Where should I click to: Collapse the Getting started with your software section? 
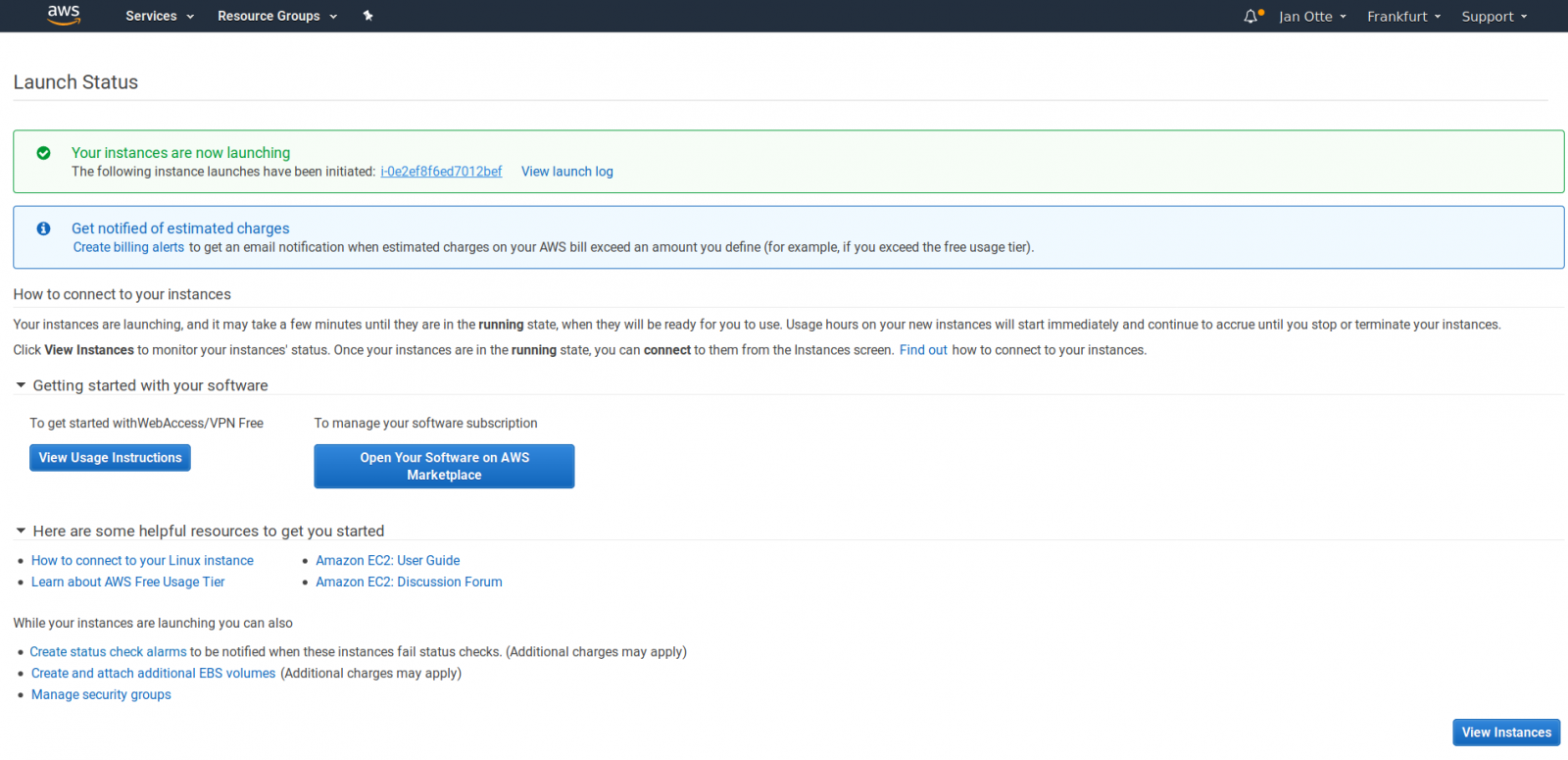click(x=21, y=385)
